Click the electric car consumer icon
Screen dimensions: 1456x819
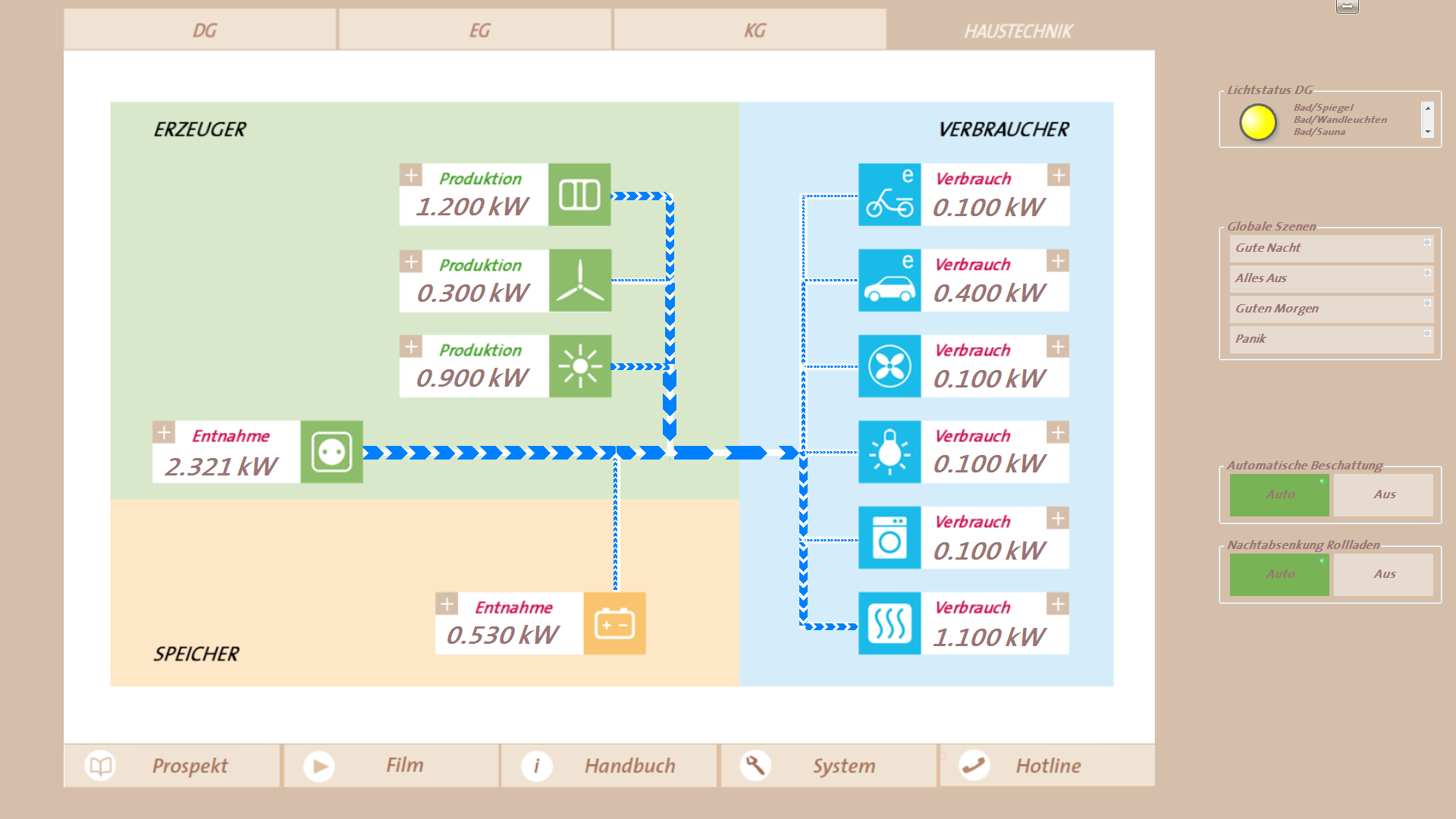[890, 281]
